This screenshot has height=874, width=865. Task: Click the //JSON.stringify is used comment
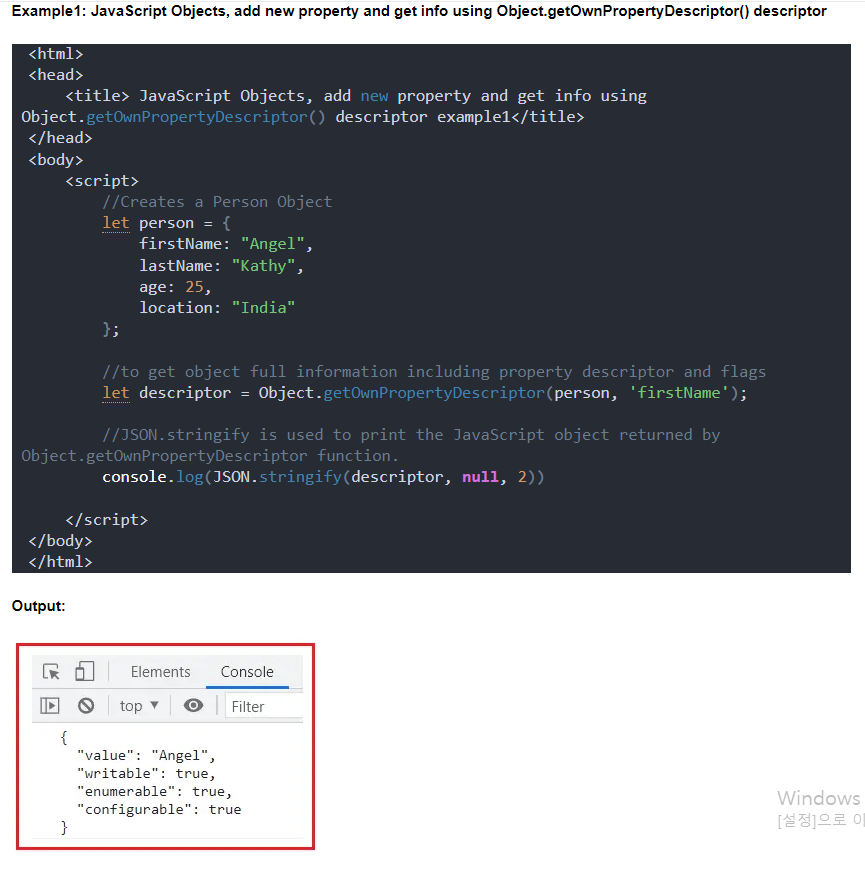(371, 445)
